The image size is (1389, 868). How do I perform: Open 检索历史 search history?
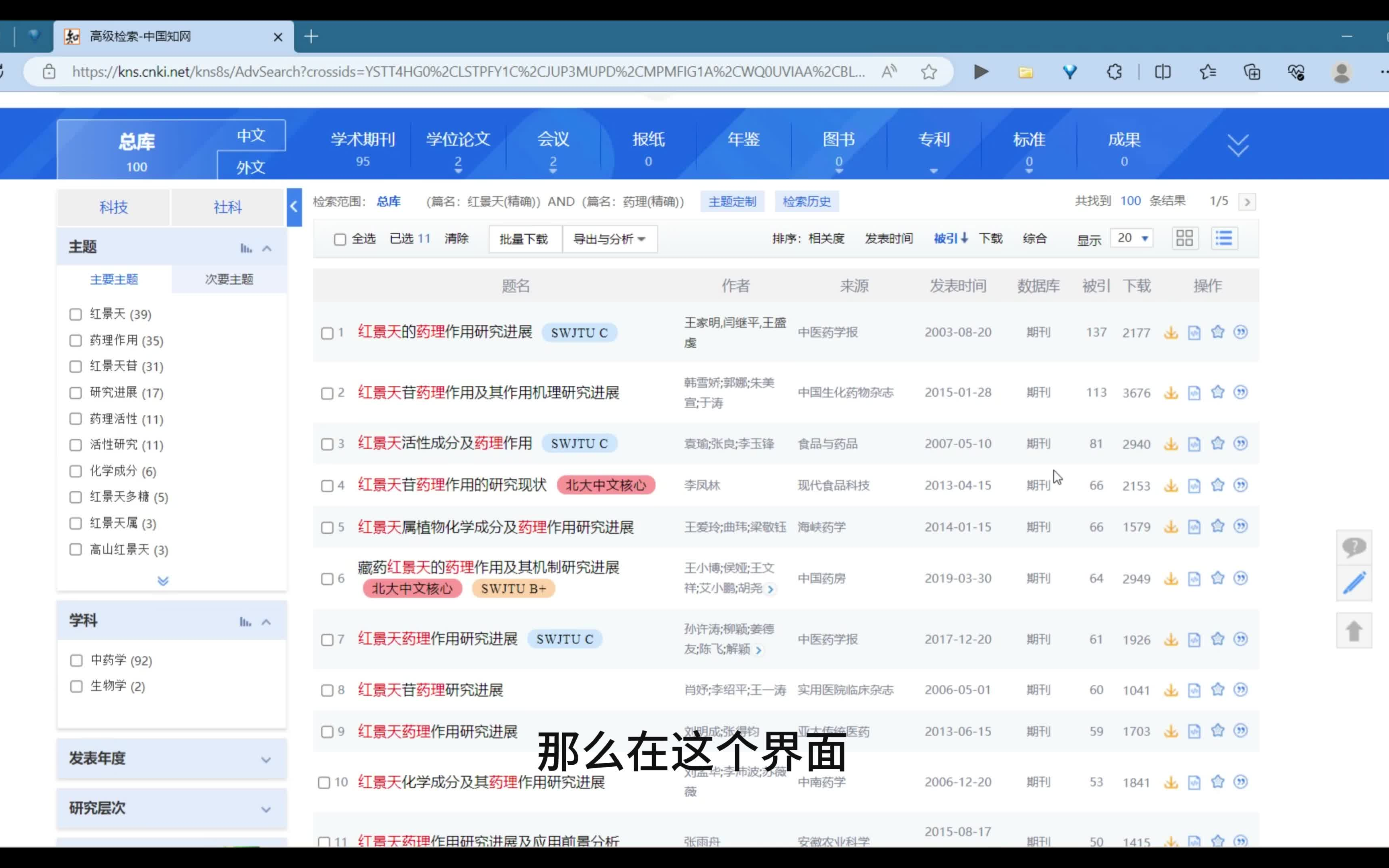point(806,201)
